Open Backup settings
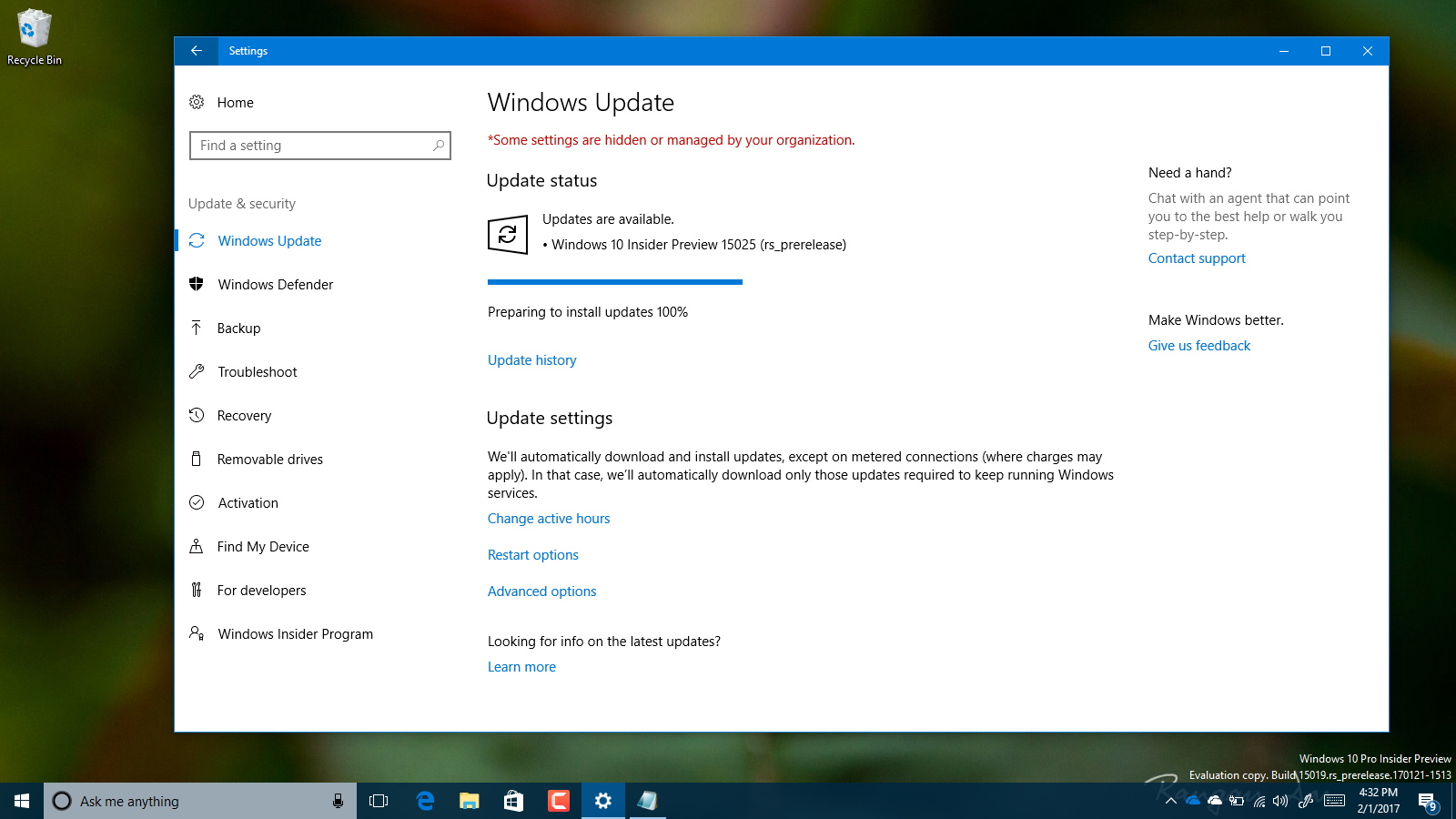The height and width of the screenshot is (819, 1456). click(x=238, y=328)
